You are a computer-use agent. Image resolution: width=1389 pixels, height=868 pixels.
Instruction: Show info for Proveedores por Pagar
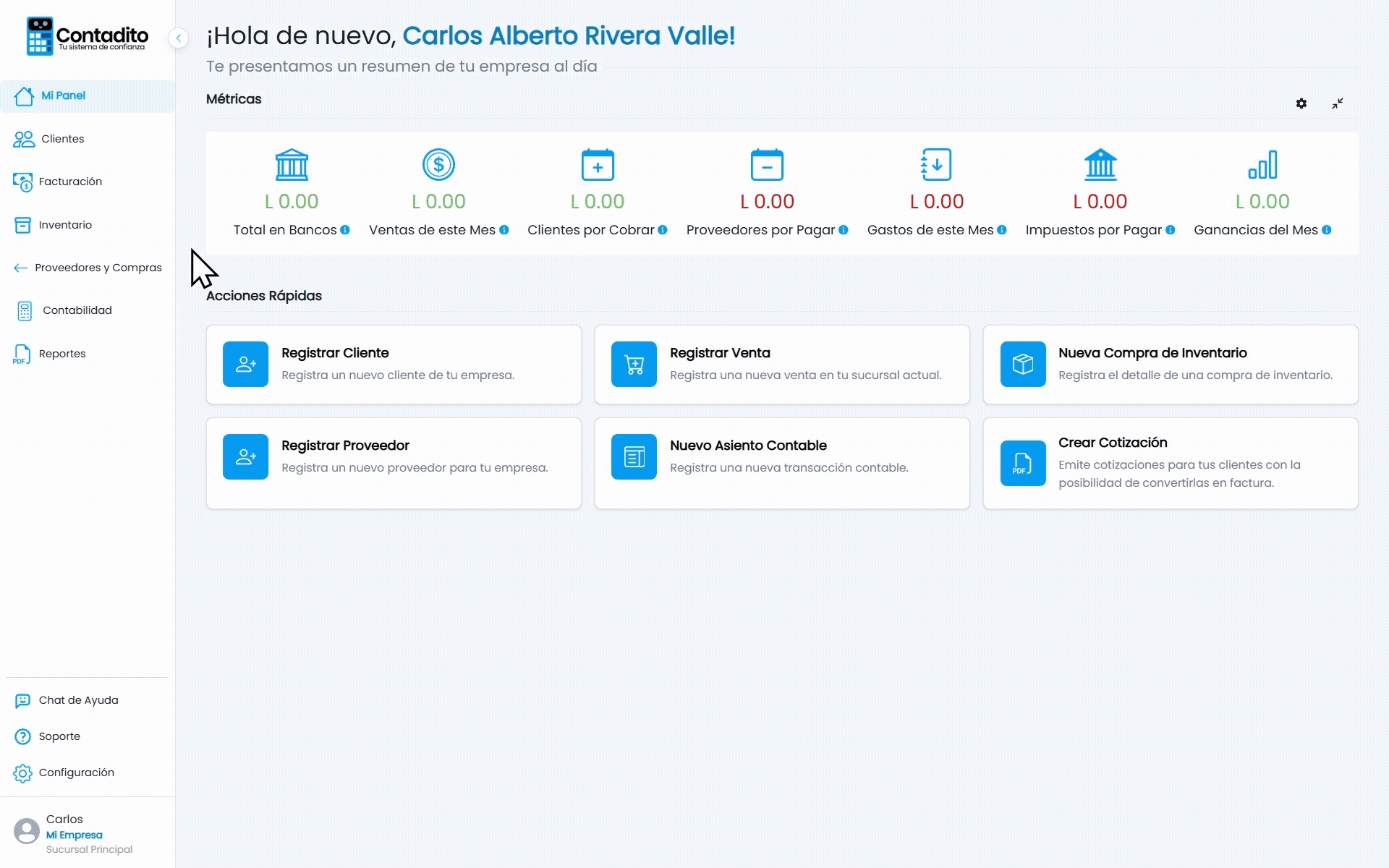pyautogui.click(x=844, y=230)
